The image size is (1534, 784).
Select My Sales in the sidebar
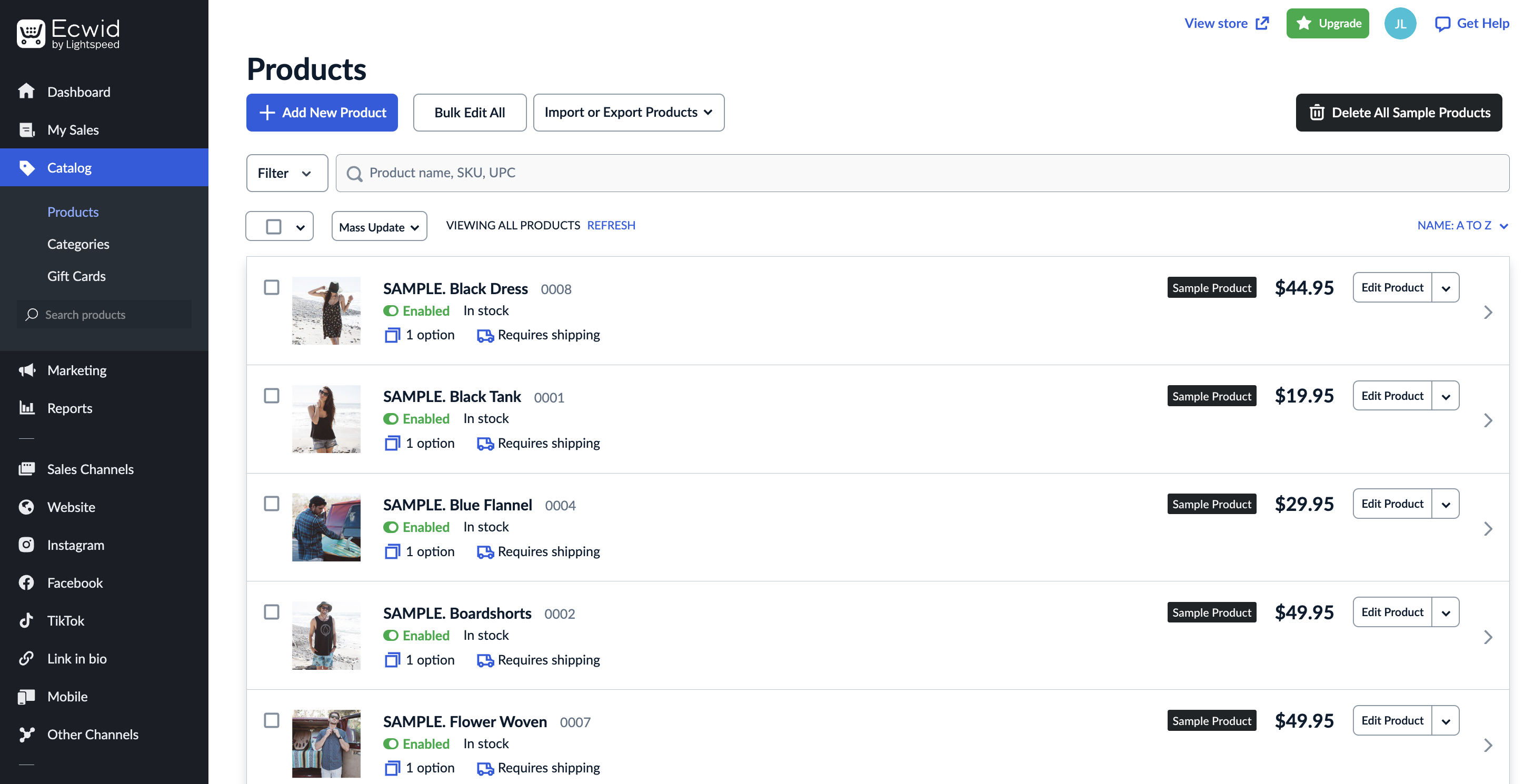[73, 130]
